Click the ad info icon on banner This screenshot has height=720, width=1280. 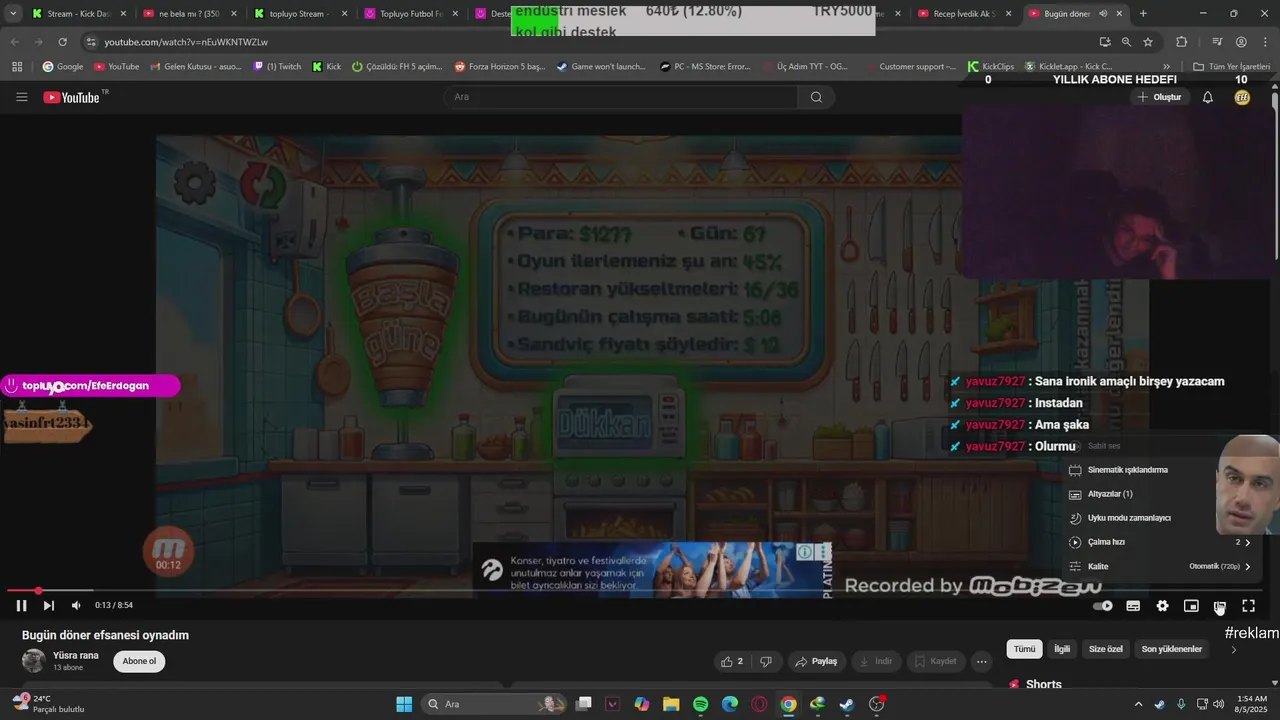pyautogui.click(x=804, y=552)
